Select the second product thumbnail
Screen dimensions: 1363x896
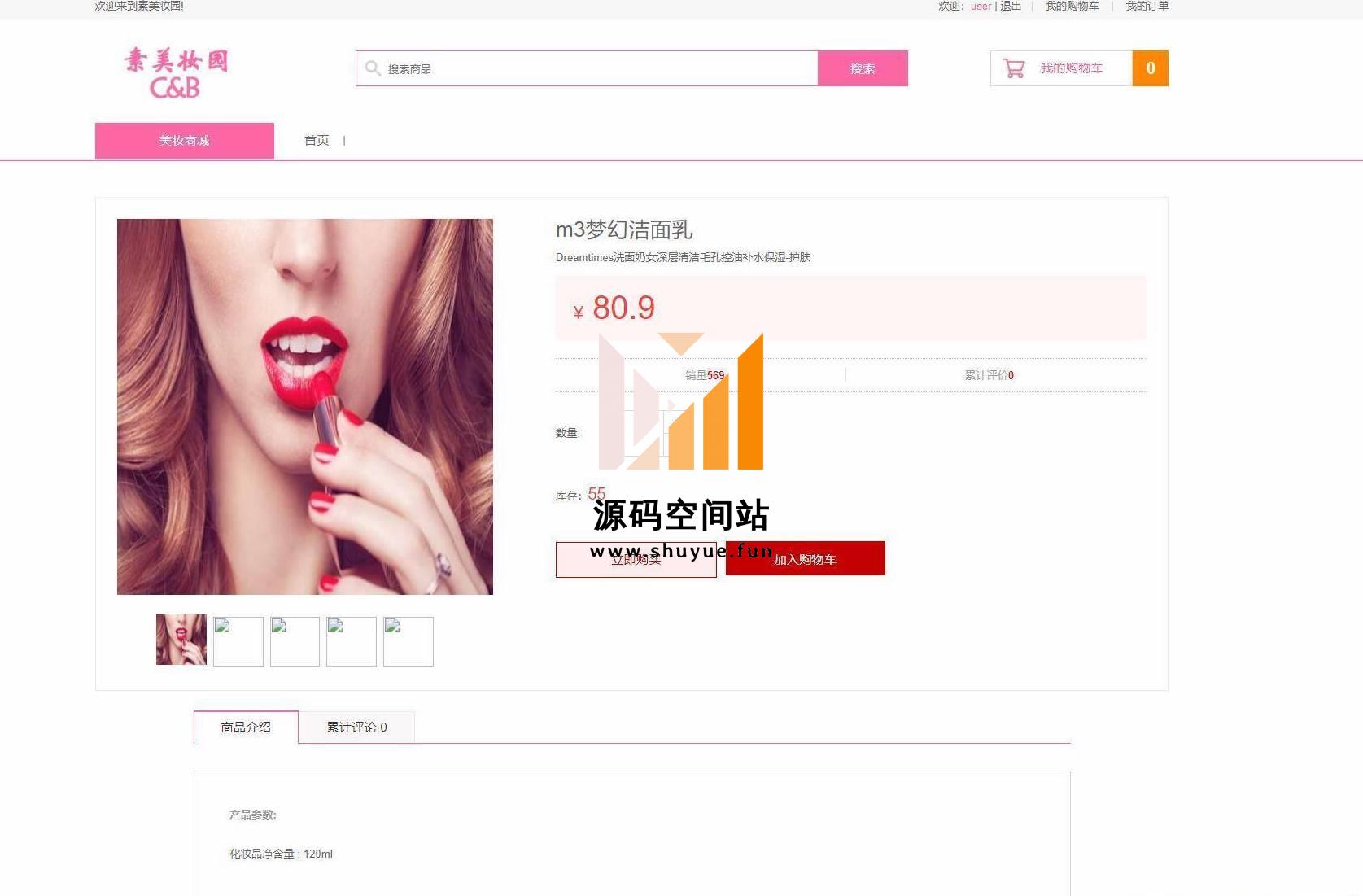tap(238, 641)
